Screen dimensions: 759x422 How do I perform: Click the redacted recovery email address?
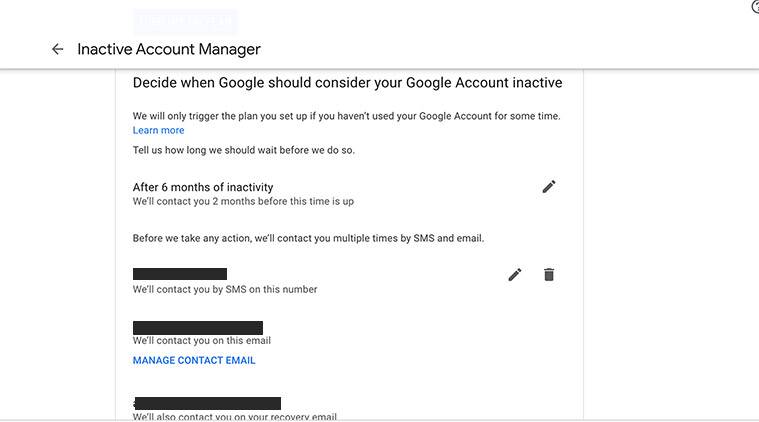tap(207, 403)
